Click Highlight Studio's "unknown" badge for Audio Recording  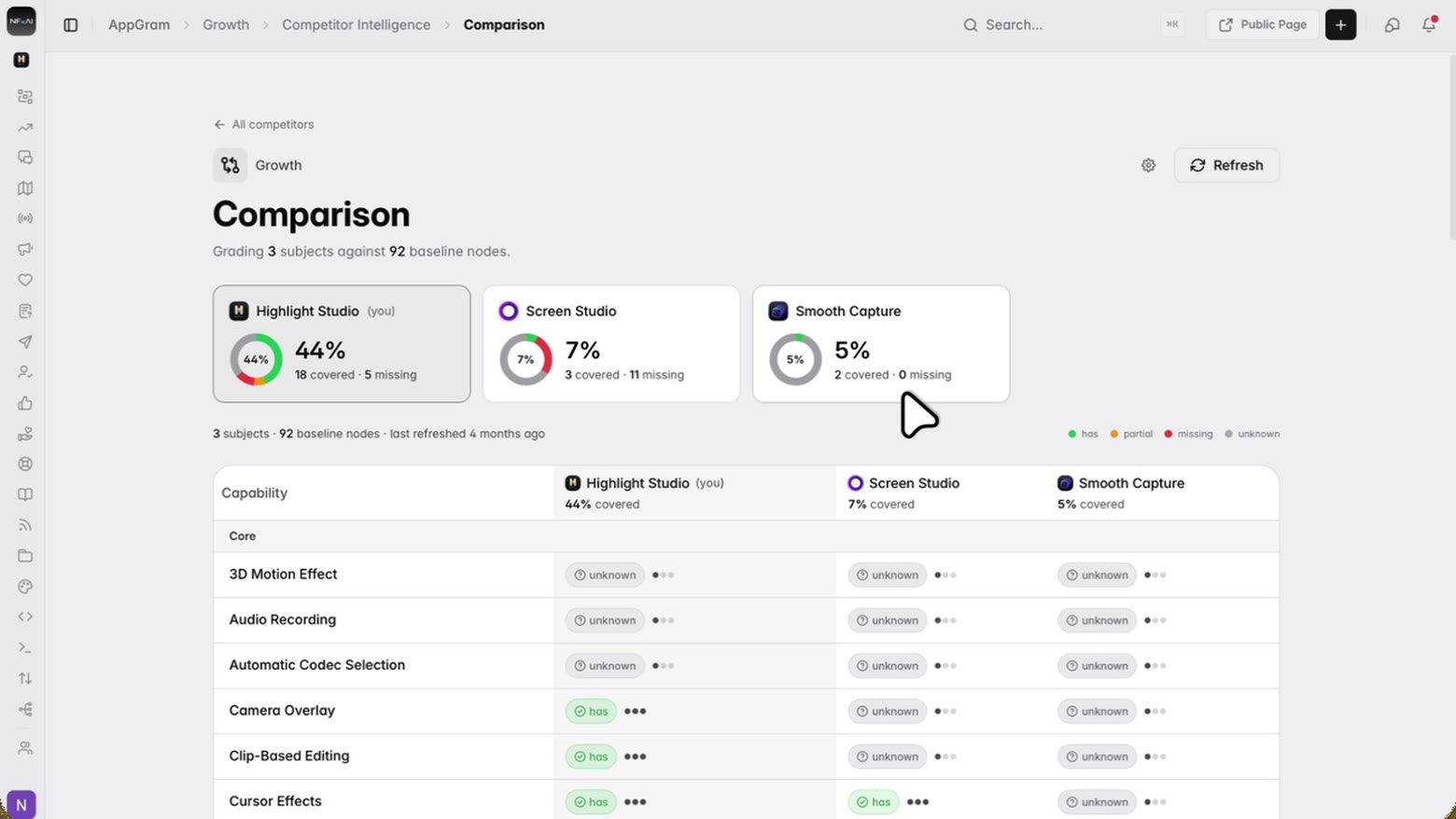coord(605,620)
